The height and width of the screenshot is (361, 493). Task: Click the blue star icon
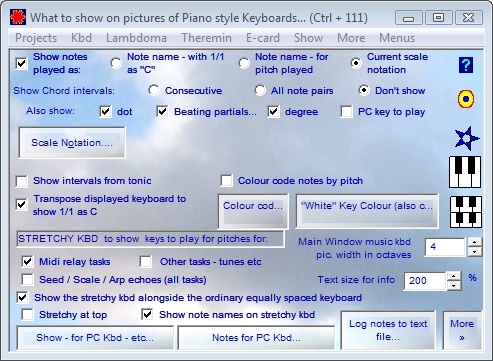(467, 138)
